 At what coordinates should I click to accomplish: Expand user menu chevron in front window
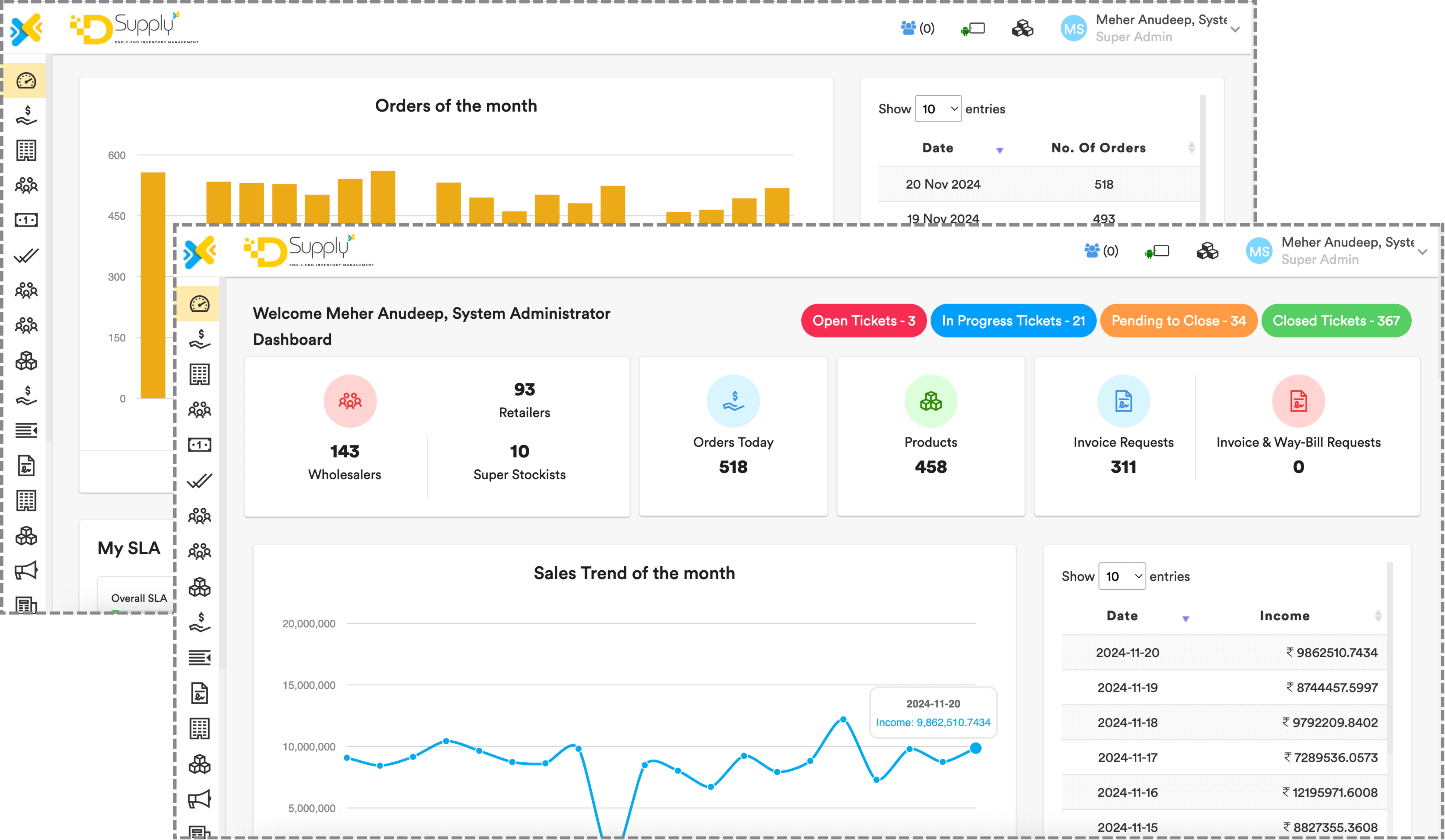coord(1423,252)
